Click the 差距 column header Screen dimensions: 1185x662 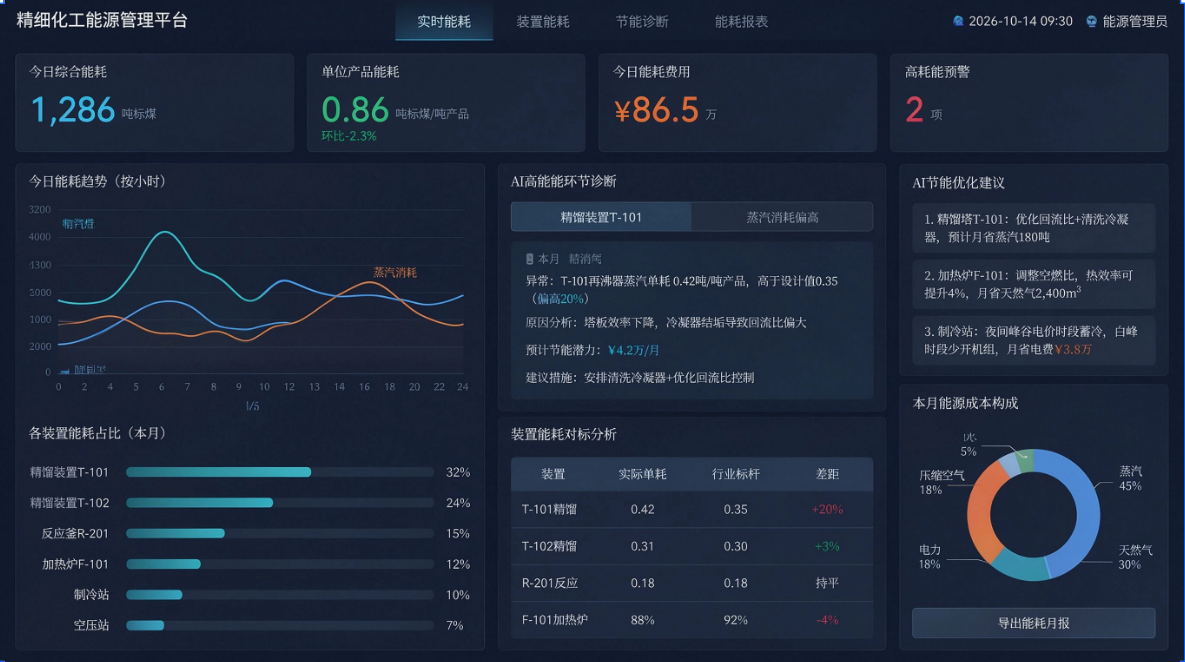827,474
